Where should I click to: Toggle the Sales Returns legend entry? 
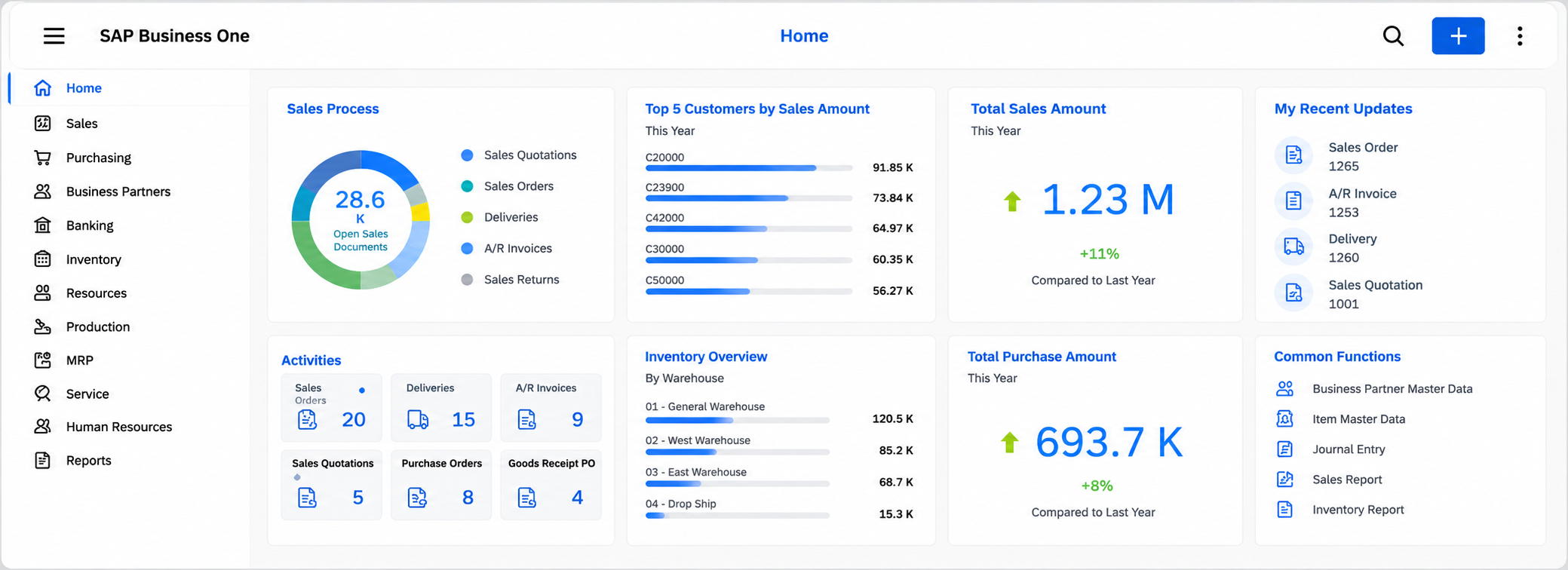tap(511, 280)
